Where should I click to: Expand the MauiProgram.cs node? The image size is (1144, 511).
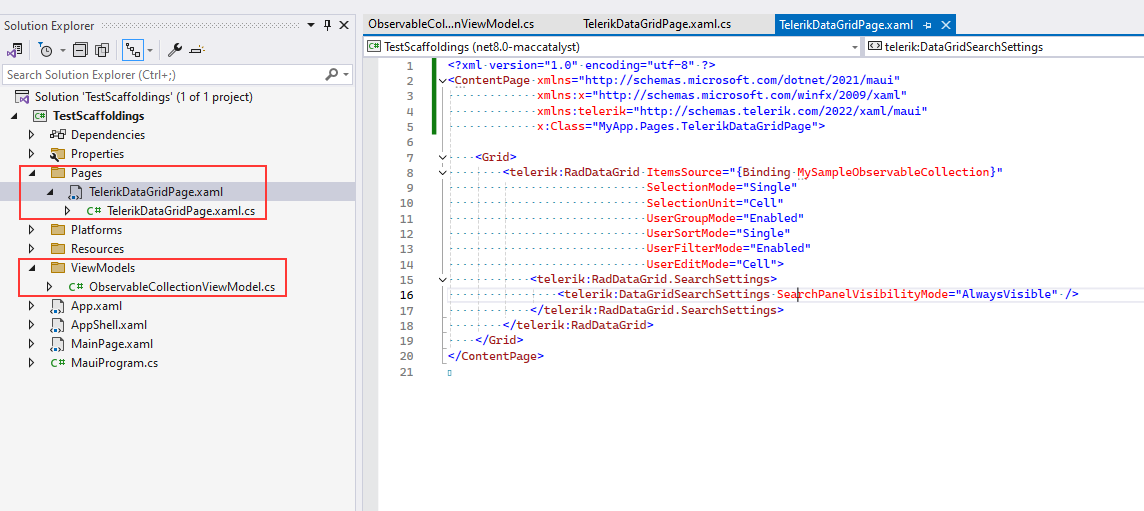(32, 363)
